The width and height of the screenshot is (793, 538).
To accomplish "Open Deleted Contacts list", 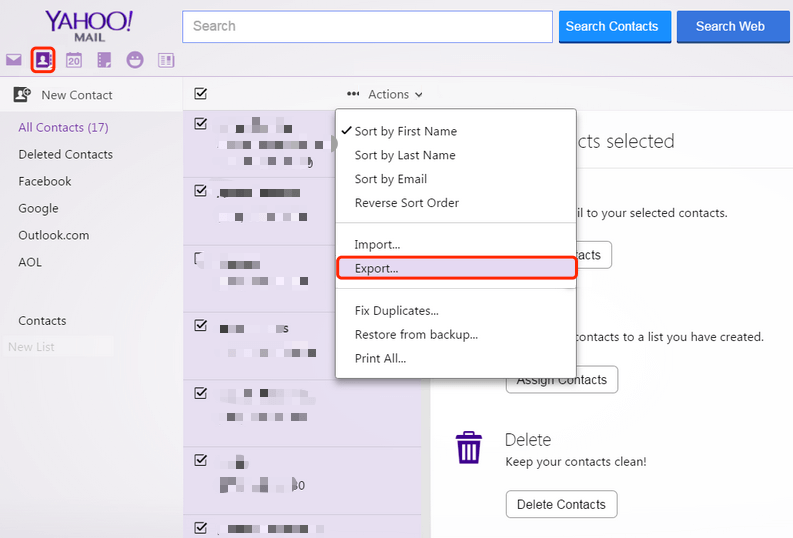I will coord(66,154).
